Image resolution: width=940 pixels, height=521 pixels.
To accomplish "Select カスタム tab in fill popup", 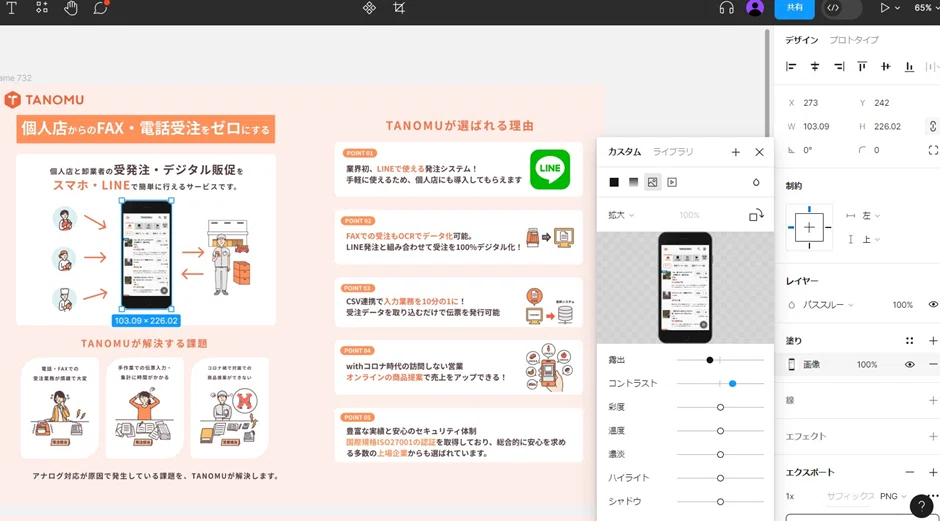I will (624, 152).
